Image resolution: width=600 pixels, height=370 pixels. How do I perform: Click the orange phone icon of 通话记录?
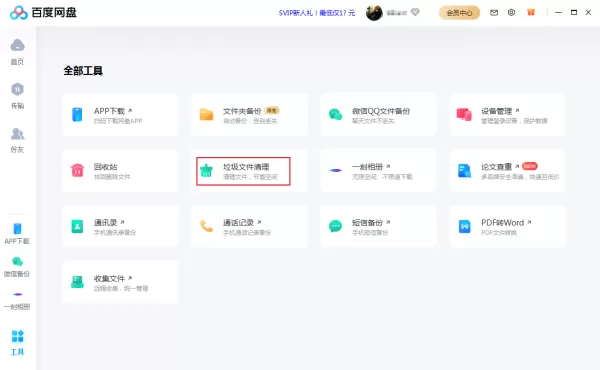point(207,226)
